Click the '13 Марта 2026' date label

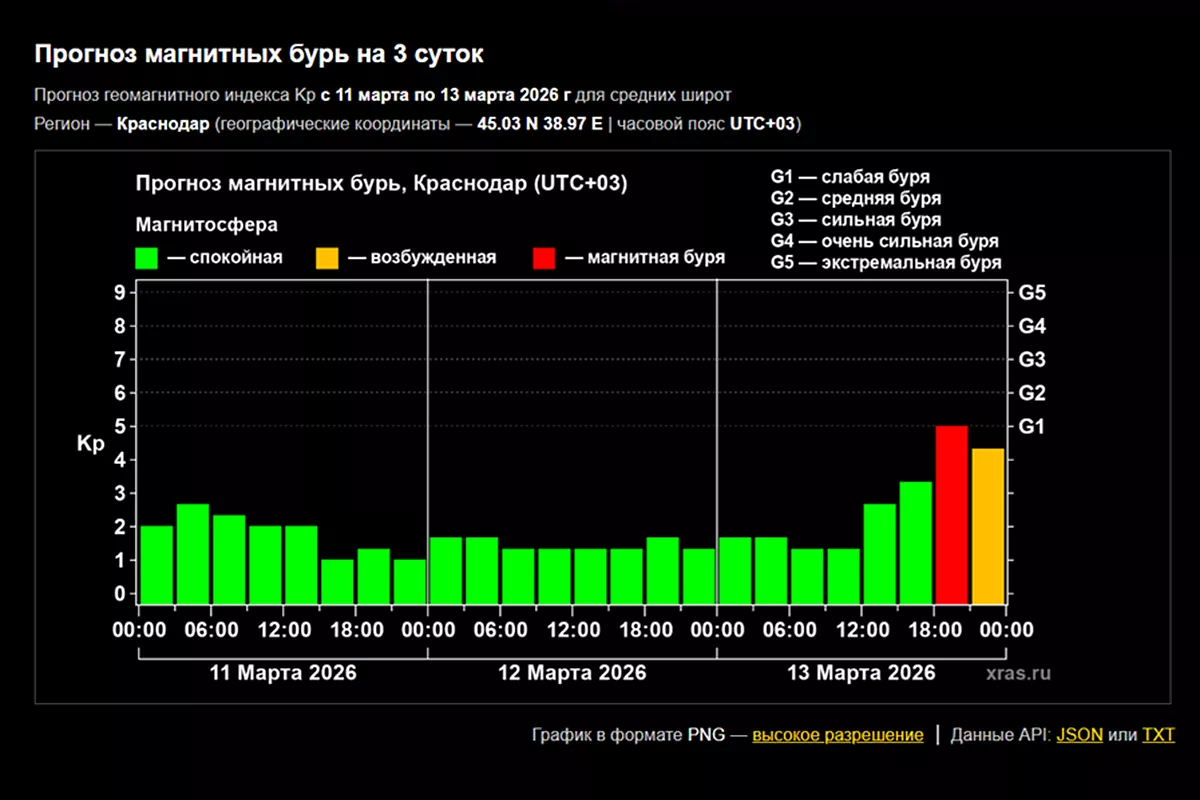pos(862,673)
